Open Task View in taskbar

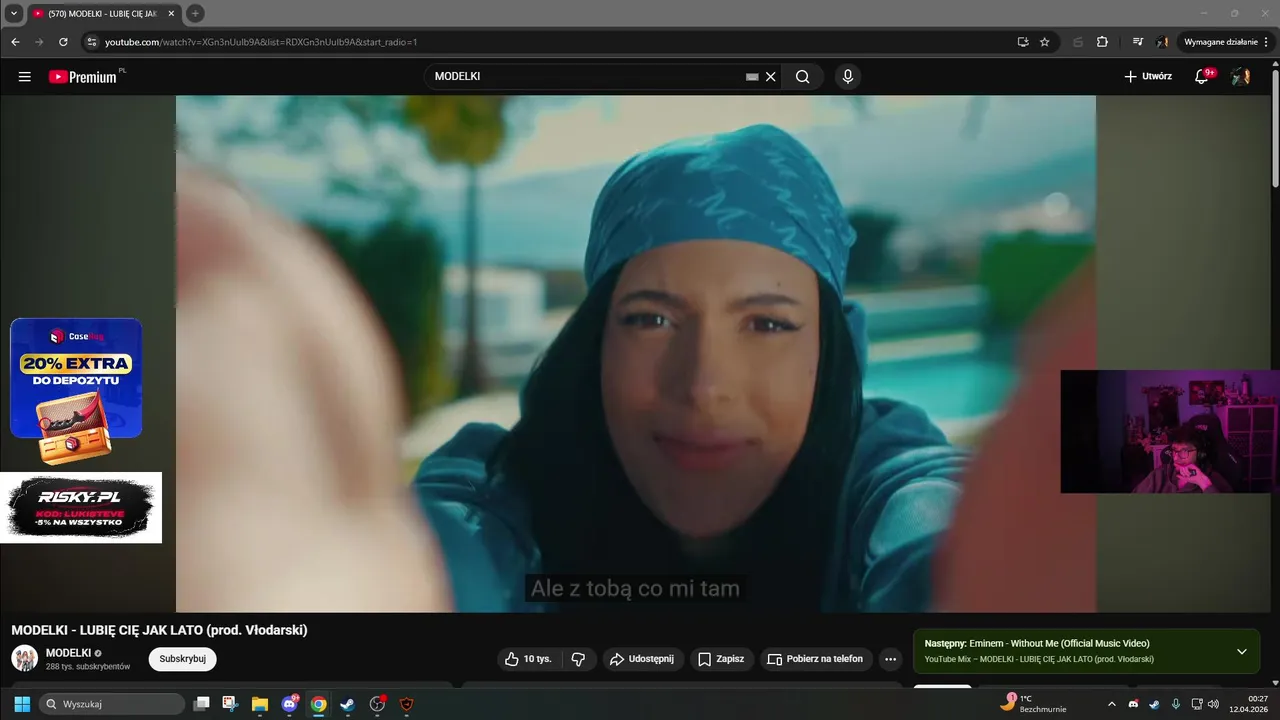(x=201, y=704)
